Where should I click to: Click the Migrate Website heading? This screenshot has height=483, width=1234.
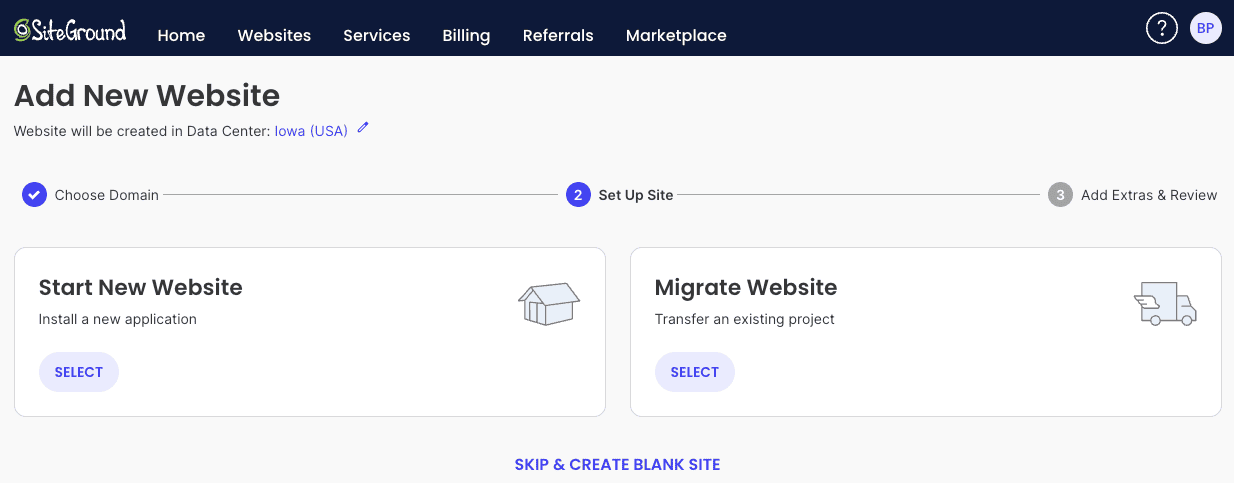(746, 287)
